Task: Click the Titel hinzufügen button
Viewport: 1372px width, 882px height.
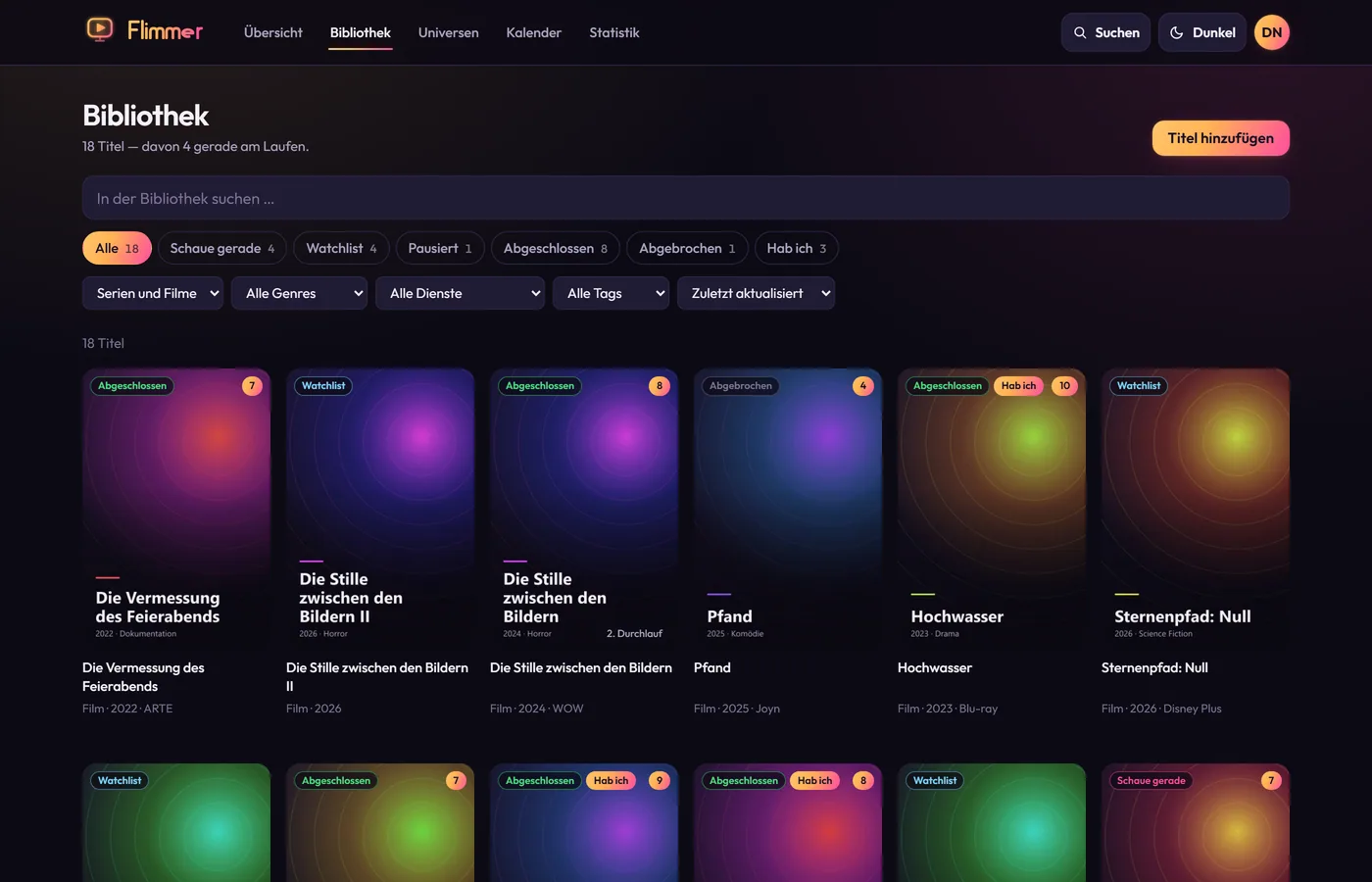Action: [1221, 138]
